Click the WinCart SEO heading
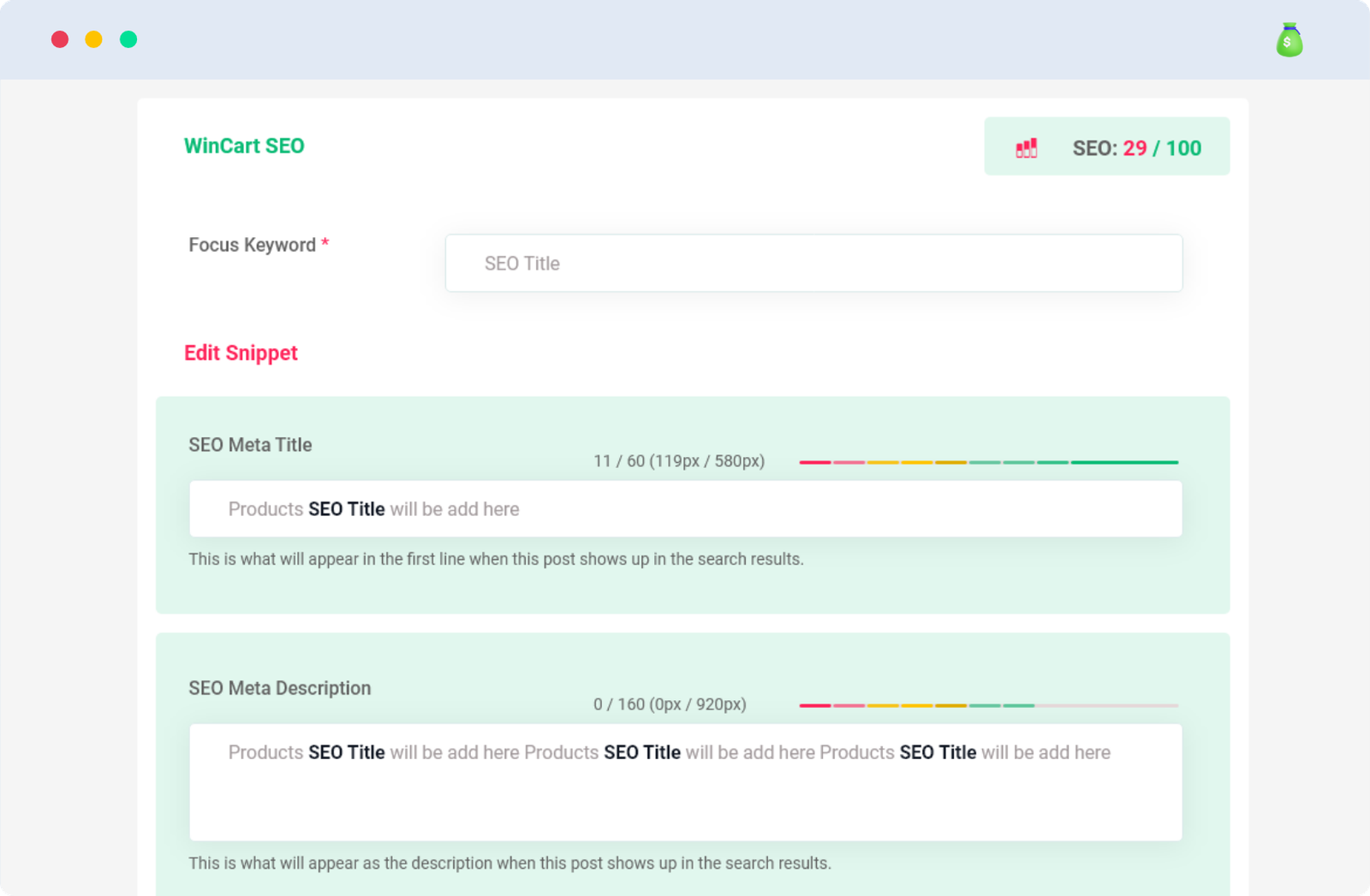Viewport: 1370px width, 896px height. 244,146
